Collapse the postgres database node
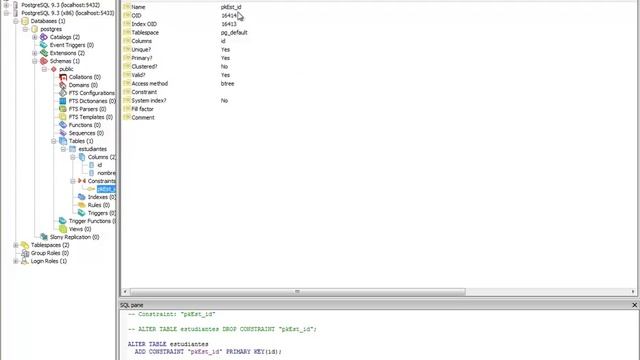Image resolution: width=640 pixels, height=360 pixels. [25, 29]
